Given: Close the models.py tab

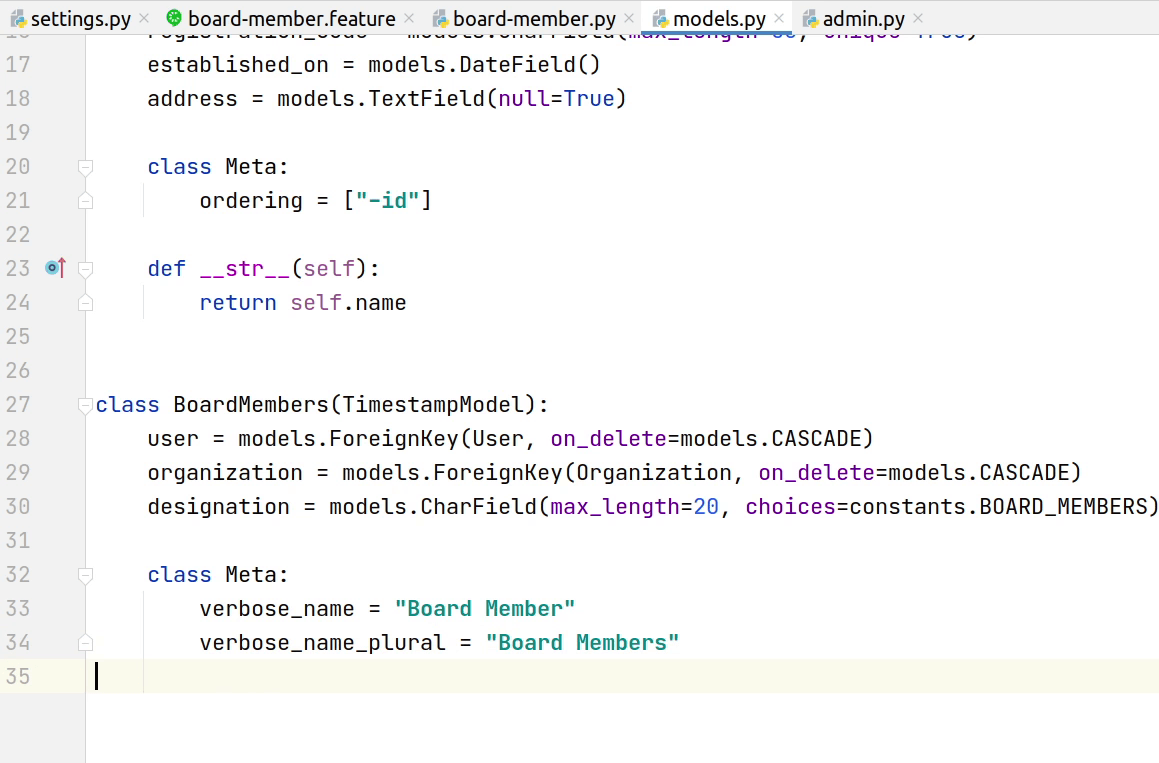Looking at the screenshot, I should point(779,18).
